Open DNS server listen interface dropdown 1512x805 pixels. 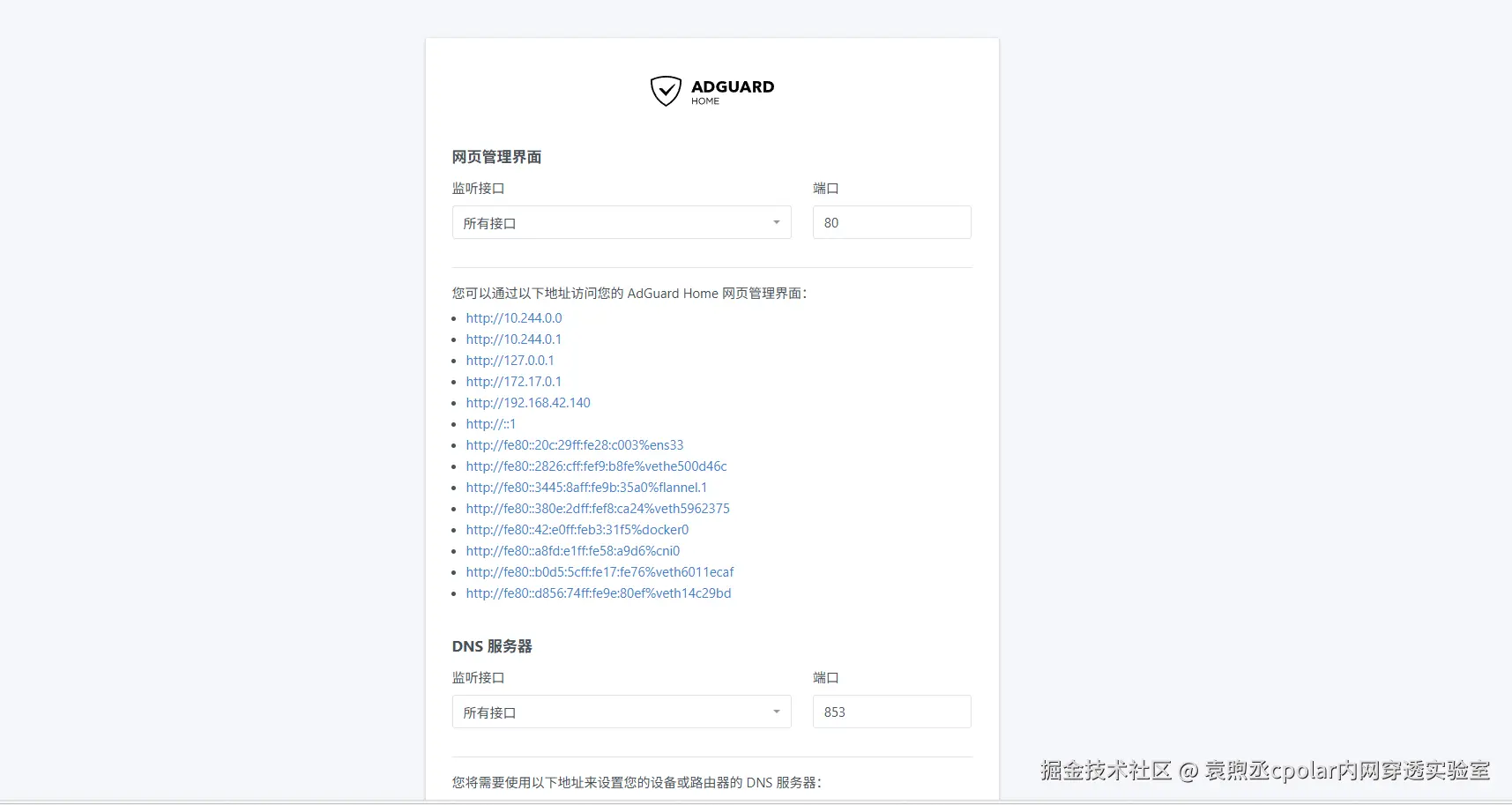coord(622,712)
